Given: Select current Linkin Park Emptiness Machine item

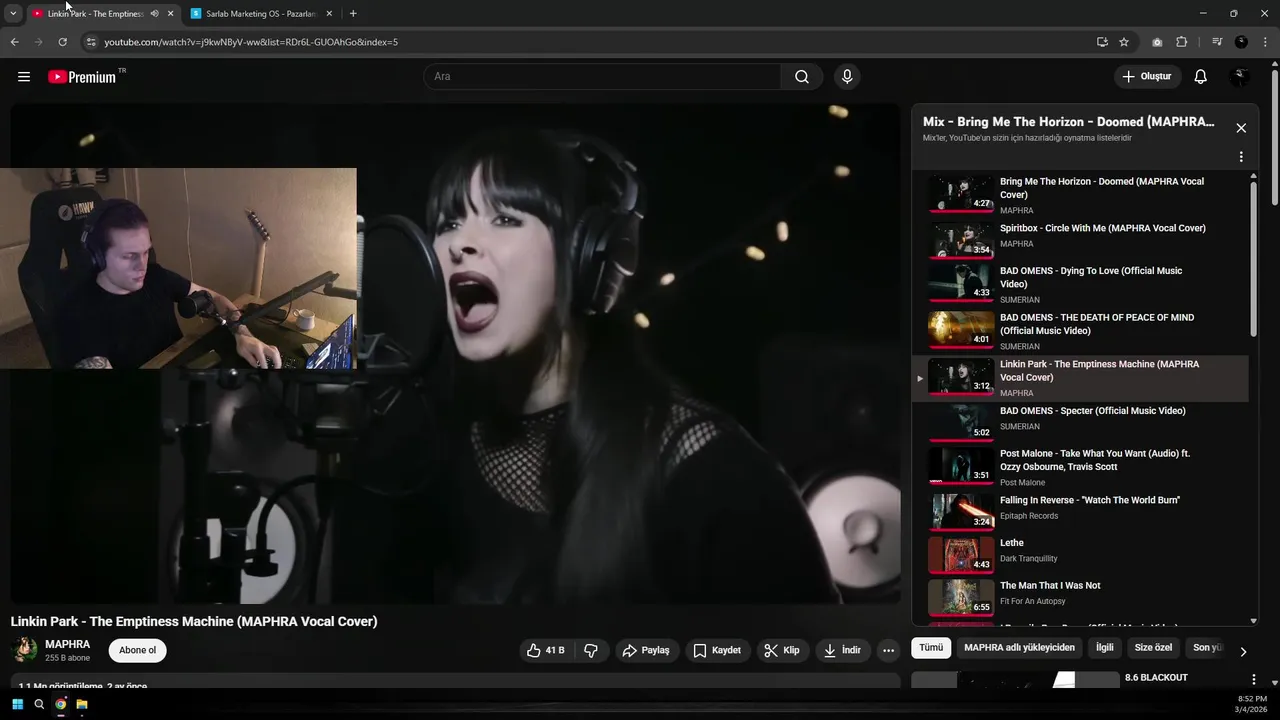Looking at the screenshot, I should 1080,378.
